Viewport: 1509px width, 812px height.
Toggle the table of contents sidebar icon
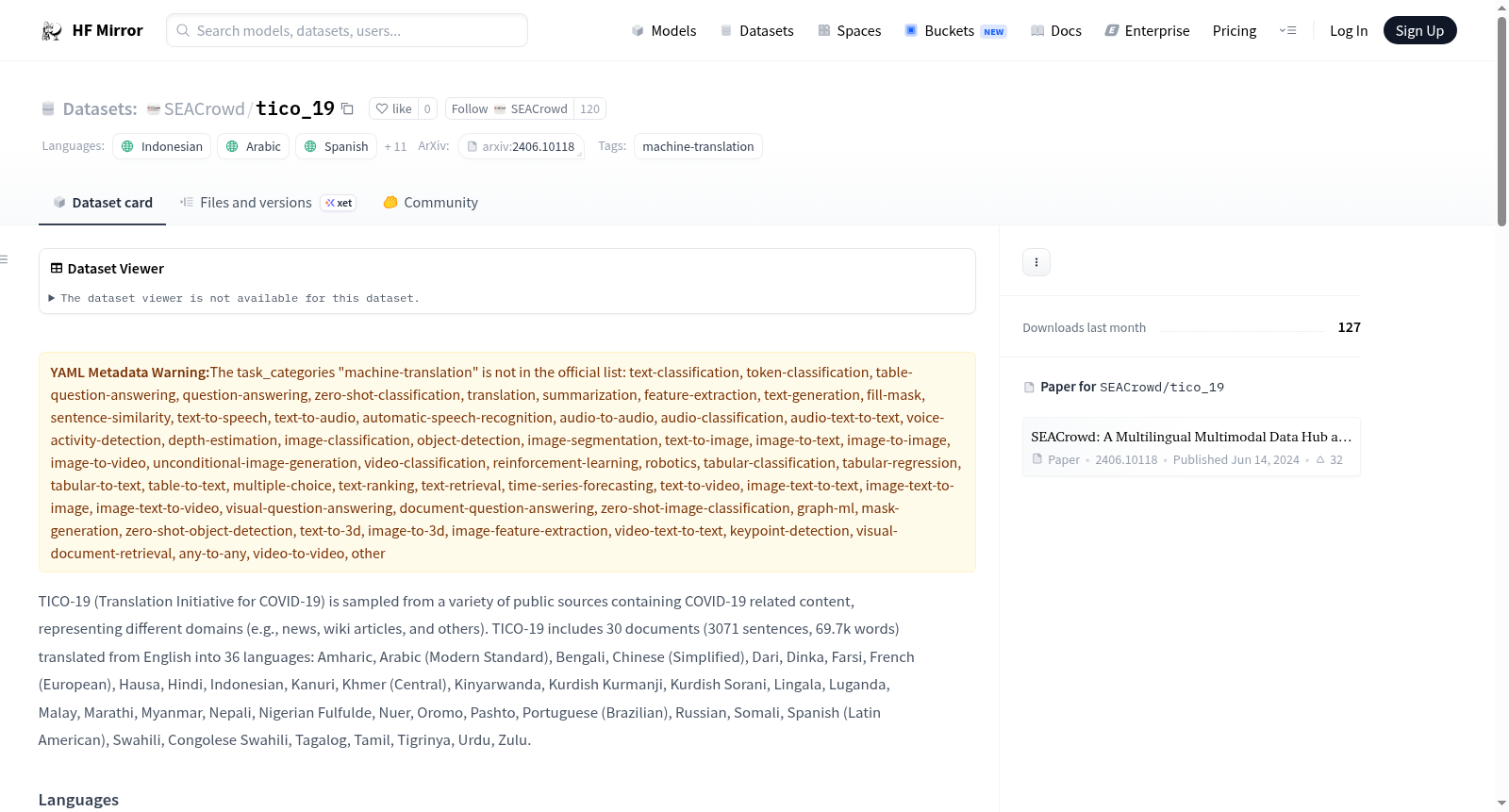(x=5, y=259)
